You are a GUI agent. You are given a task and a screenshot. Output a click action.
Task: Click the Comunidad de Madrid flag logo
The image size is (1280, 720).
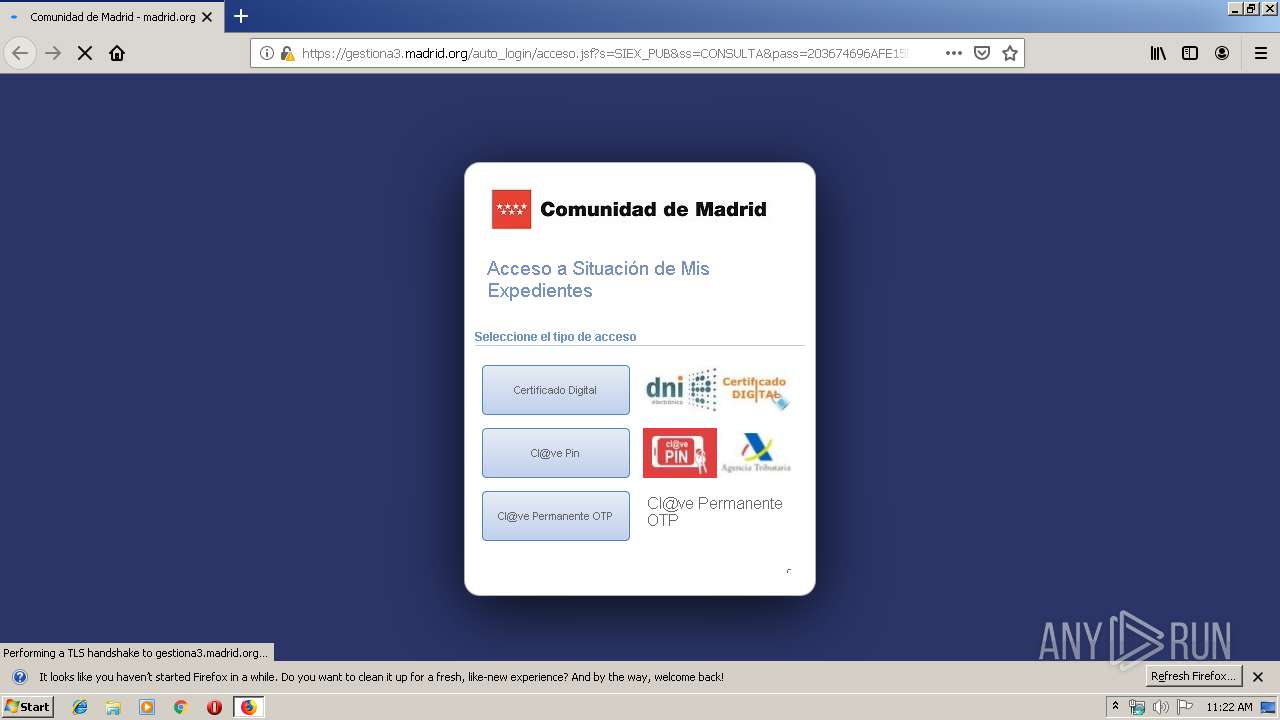coord(511,209)
